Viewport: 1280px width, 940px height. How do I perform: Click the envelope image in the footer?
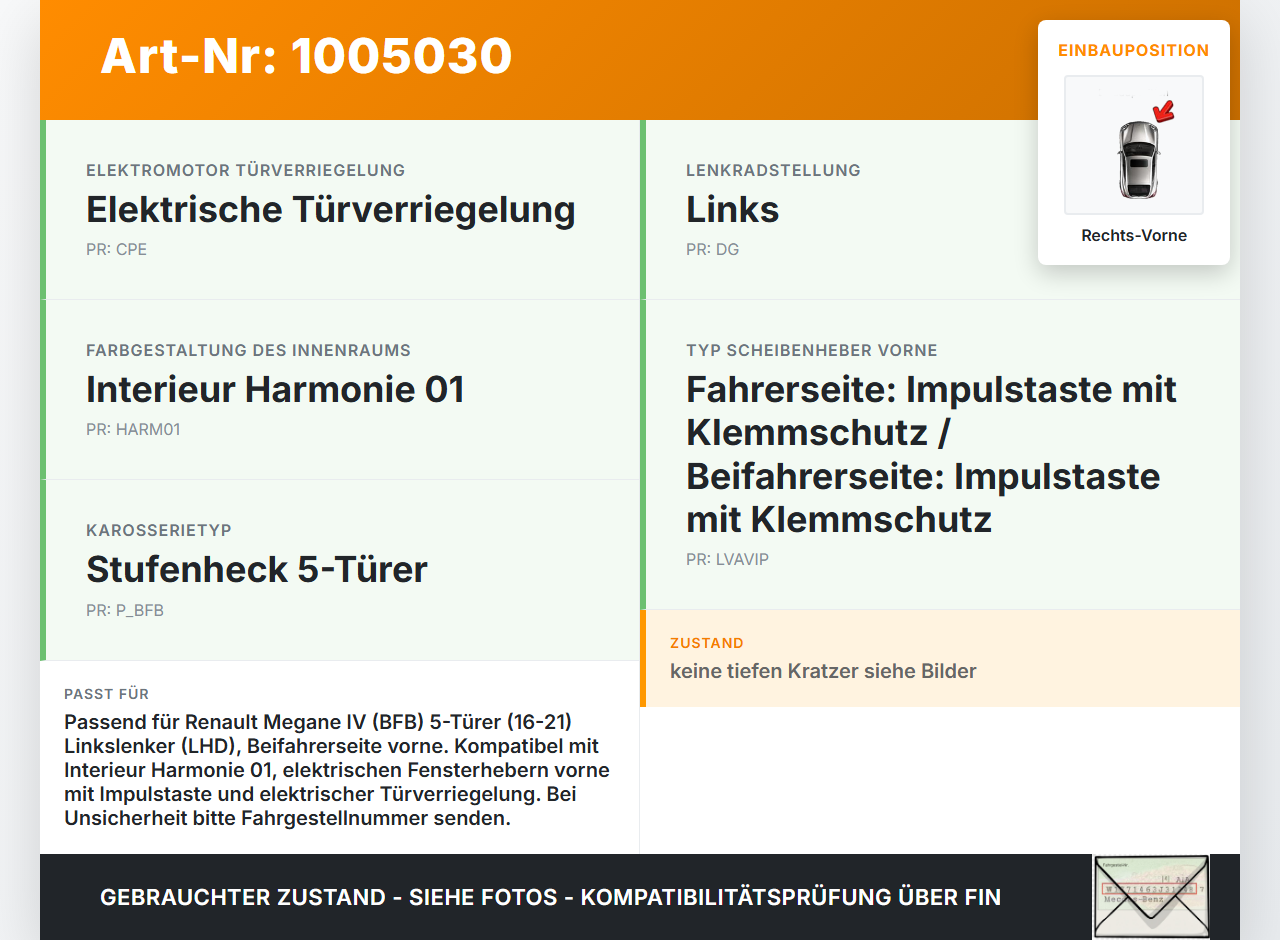pyautogui.click(x=1151, y=897)
